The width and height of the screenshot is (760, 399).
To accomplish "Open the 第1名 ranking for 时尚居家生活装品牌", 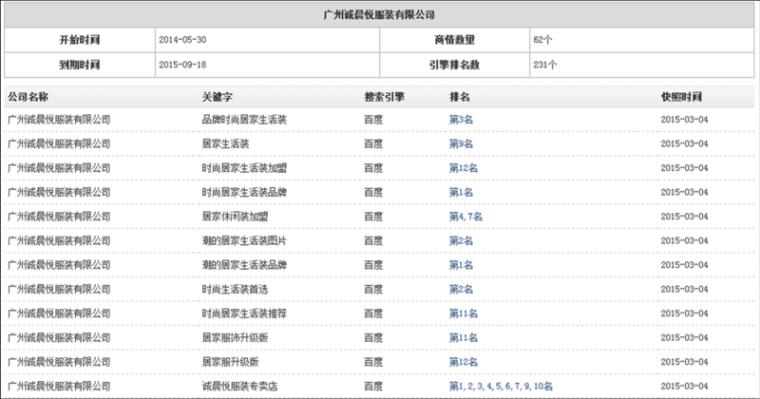I will pyautogui.click(x=461, y=192).
